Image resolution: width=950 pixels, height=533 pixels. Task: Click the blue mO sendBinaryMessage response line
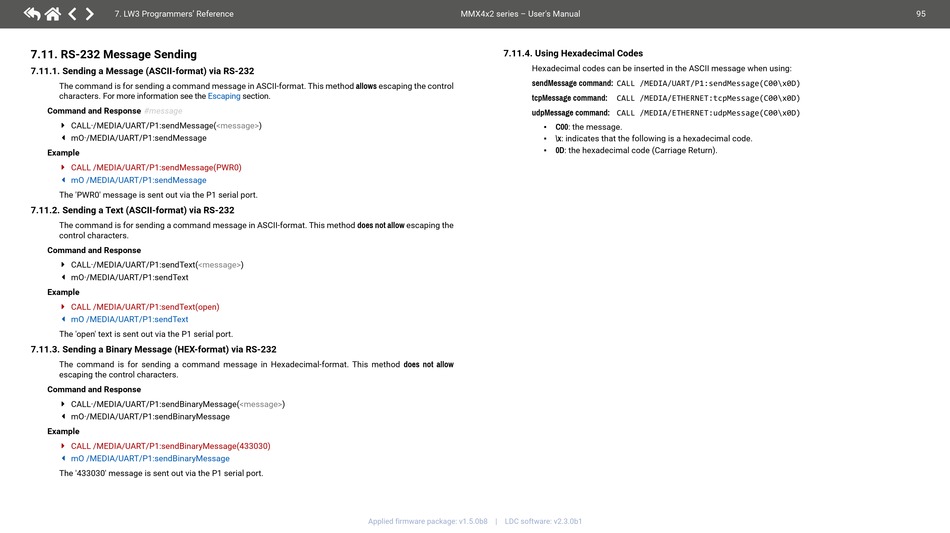click(150, 459)
